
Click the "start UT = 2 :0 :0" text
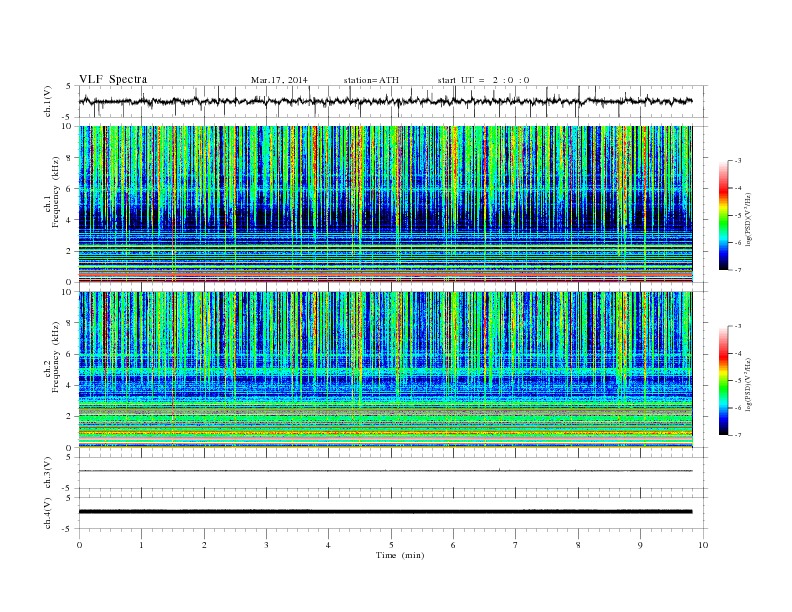click(483, 80)
